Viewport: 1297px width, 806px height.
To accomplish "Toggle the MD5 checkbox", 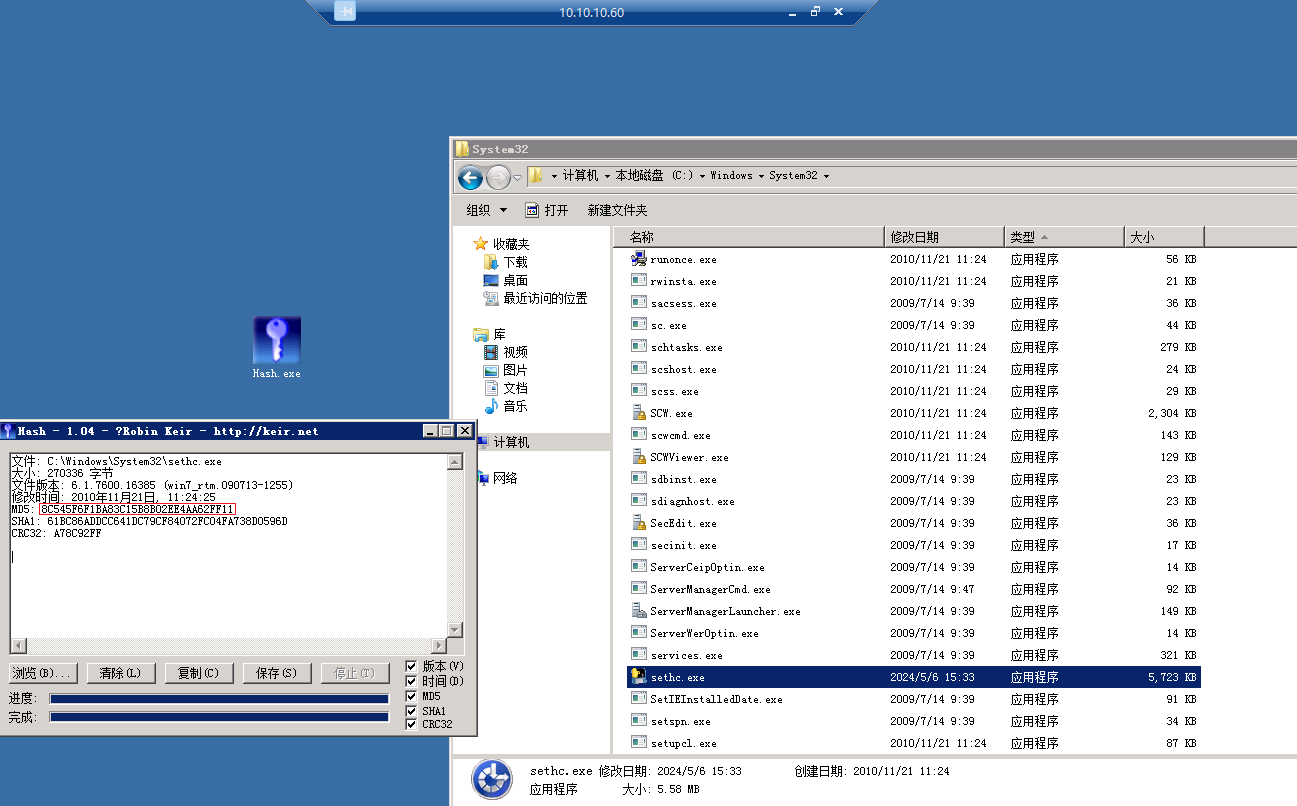I will (412, 696).
